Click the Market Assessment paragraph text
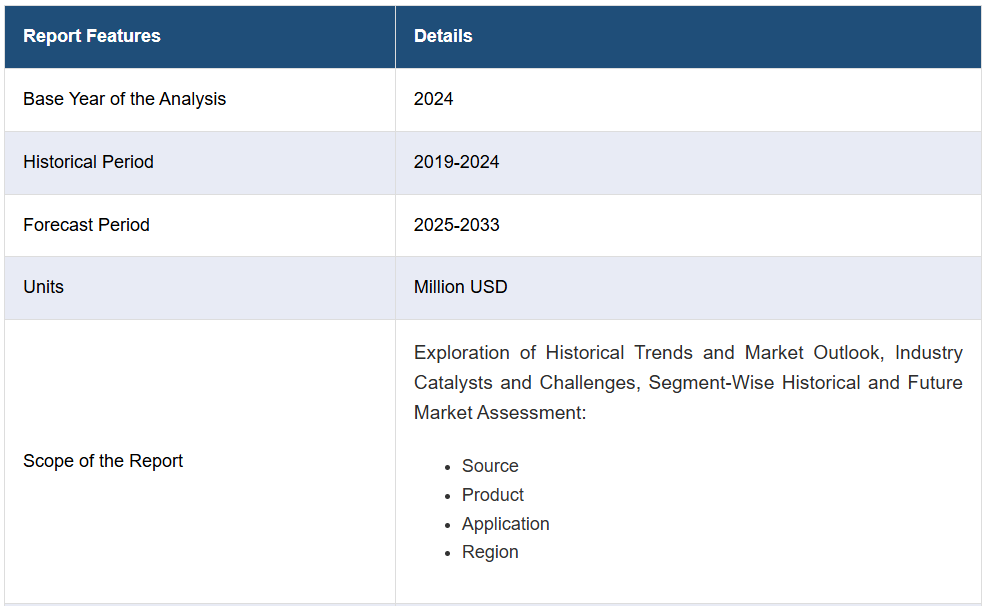 point(688,383)
